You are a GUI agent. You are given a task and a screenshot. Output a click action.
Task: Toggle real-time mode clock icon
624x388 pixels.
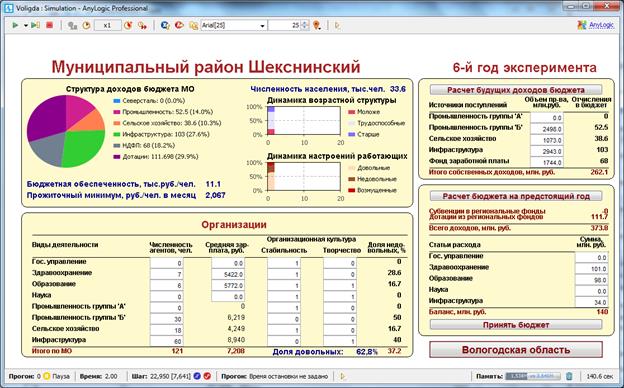[86, 25]
